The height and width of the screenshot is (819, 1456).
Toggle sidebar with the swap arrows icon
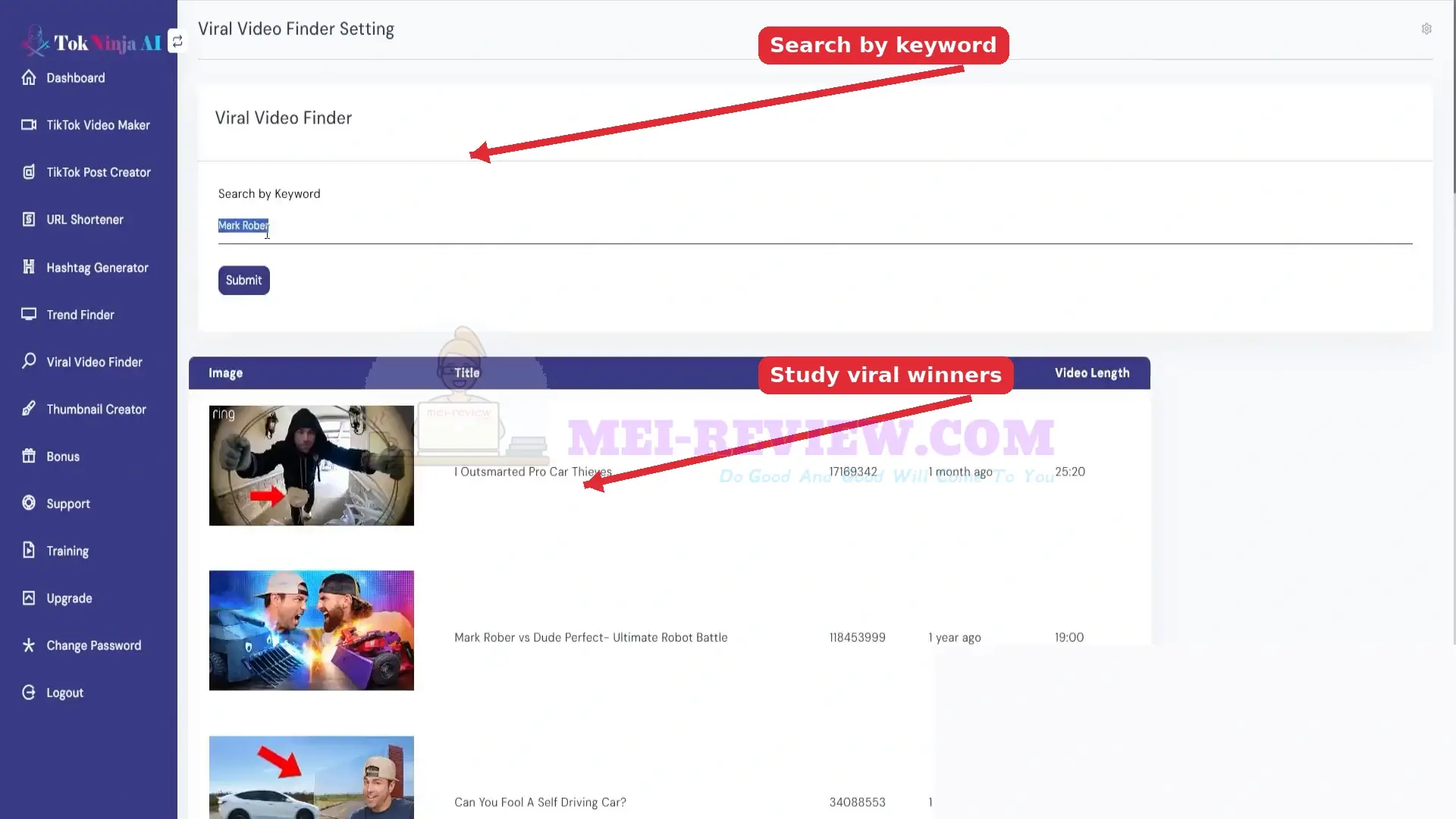[177, 41]
